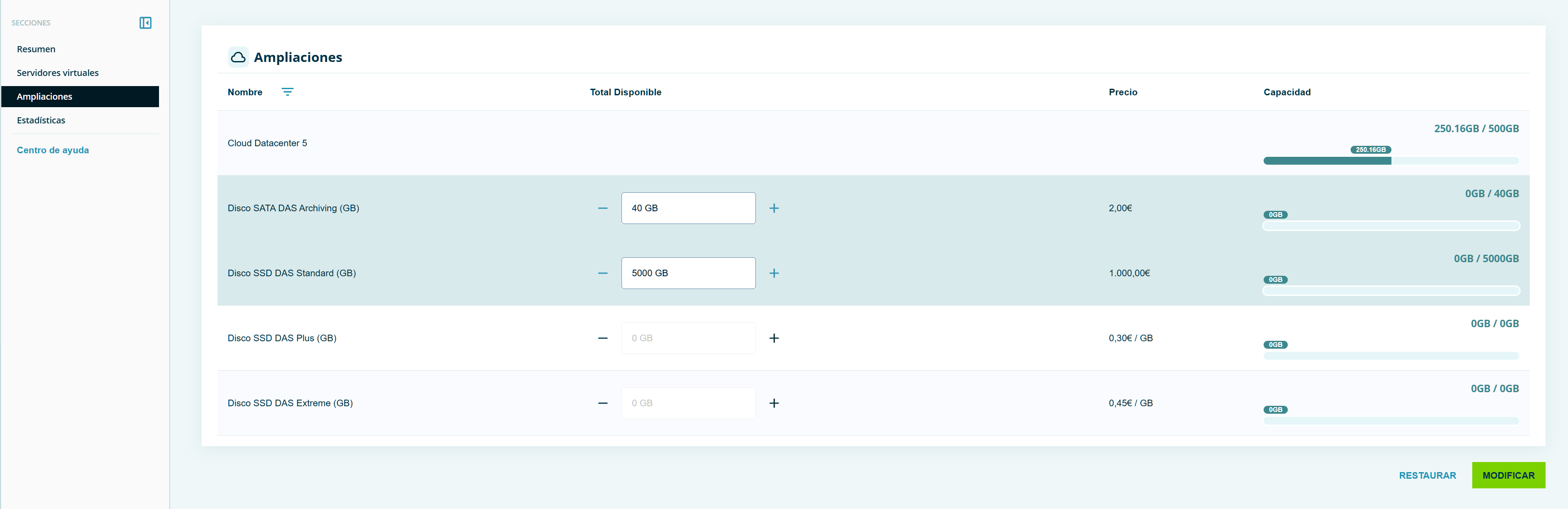The height and width of the screenshot is (509, 1568).
Task: Click the green MODIFICAR button
Action: 1508,476
